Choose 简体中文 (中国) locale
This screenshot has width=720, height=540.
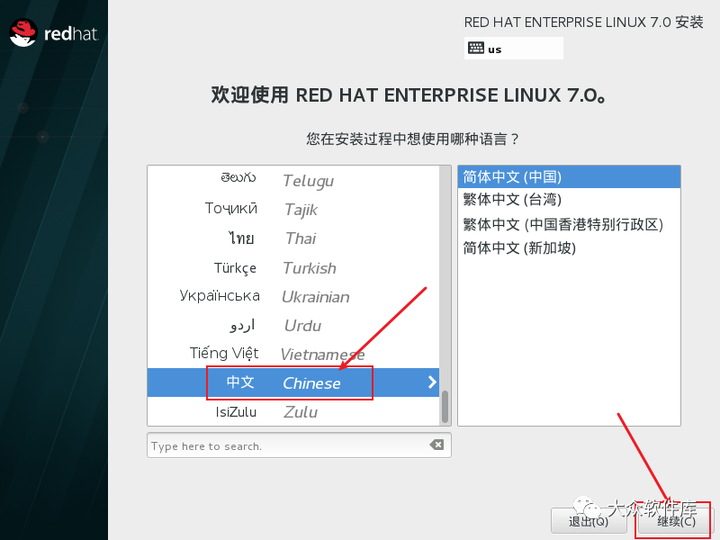569,177
